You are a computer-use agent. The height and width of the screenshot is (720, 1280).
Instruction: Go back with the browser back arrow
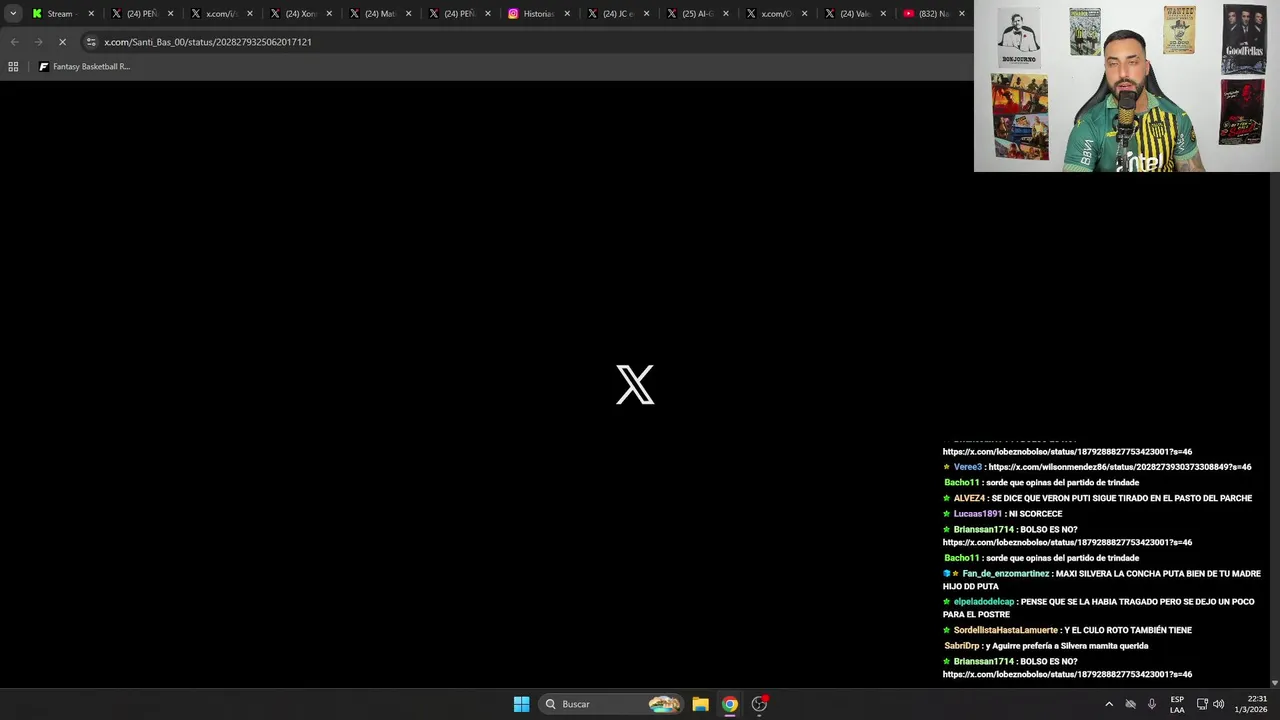coord(14,42)
